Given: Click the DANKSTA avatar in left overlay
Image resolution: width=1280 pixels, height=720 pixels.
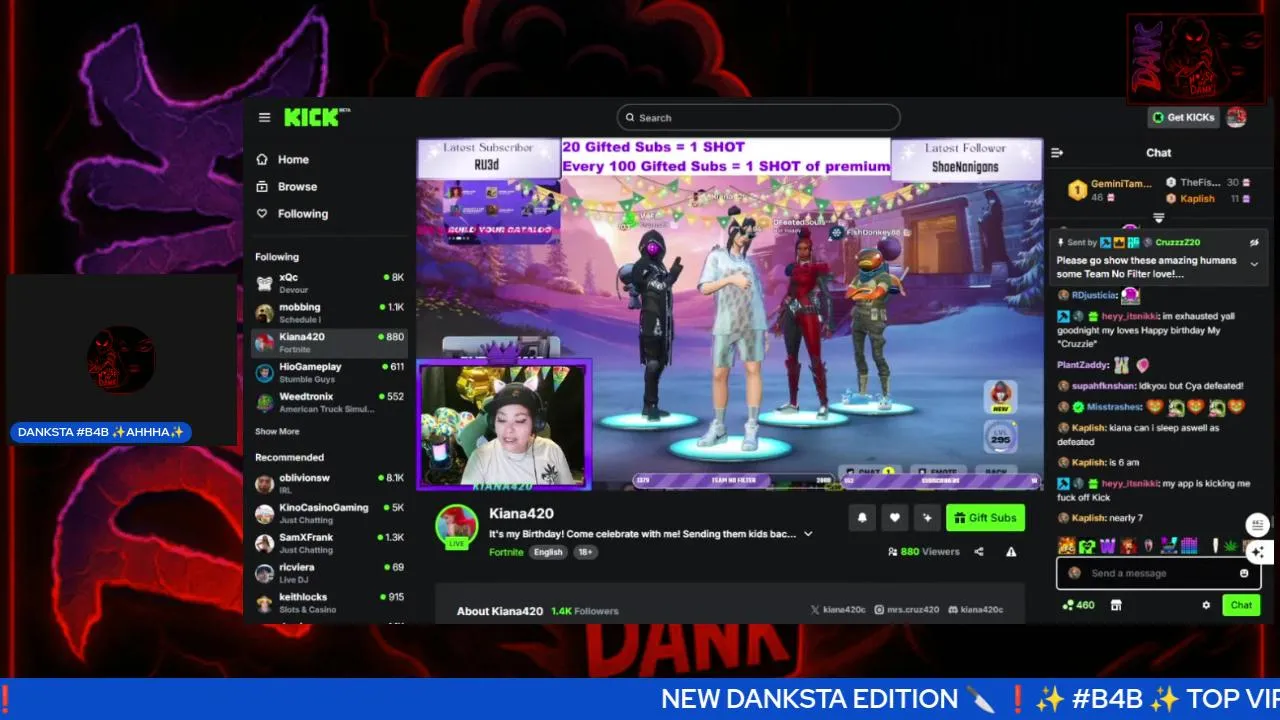Looking at the screenshot, I should pos(120,358).
